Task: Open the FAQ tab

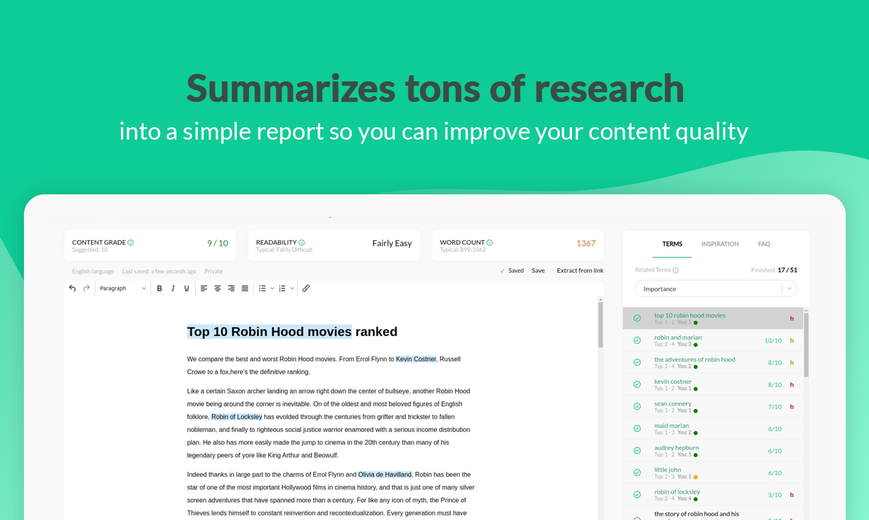Action: (764, 244)
